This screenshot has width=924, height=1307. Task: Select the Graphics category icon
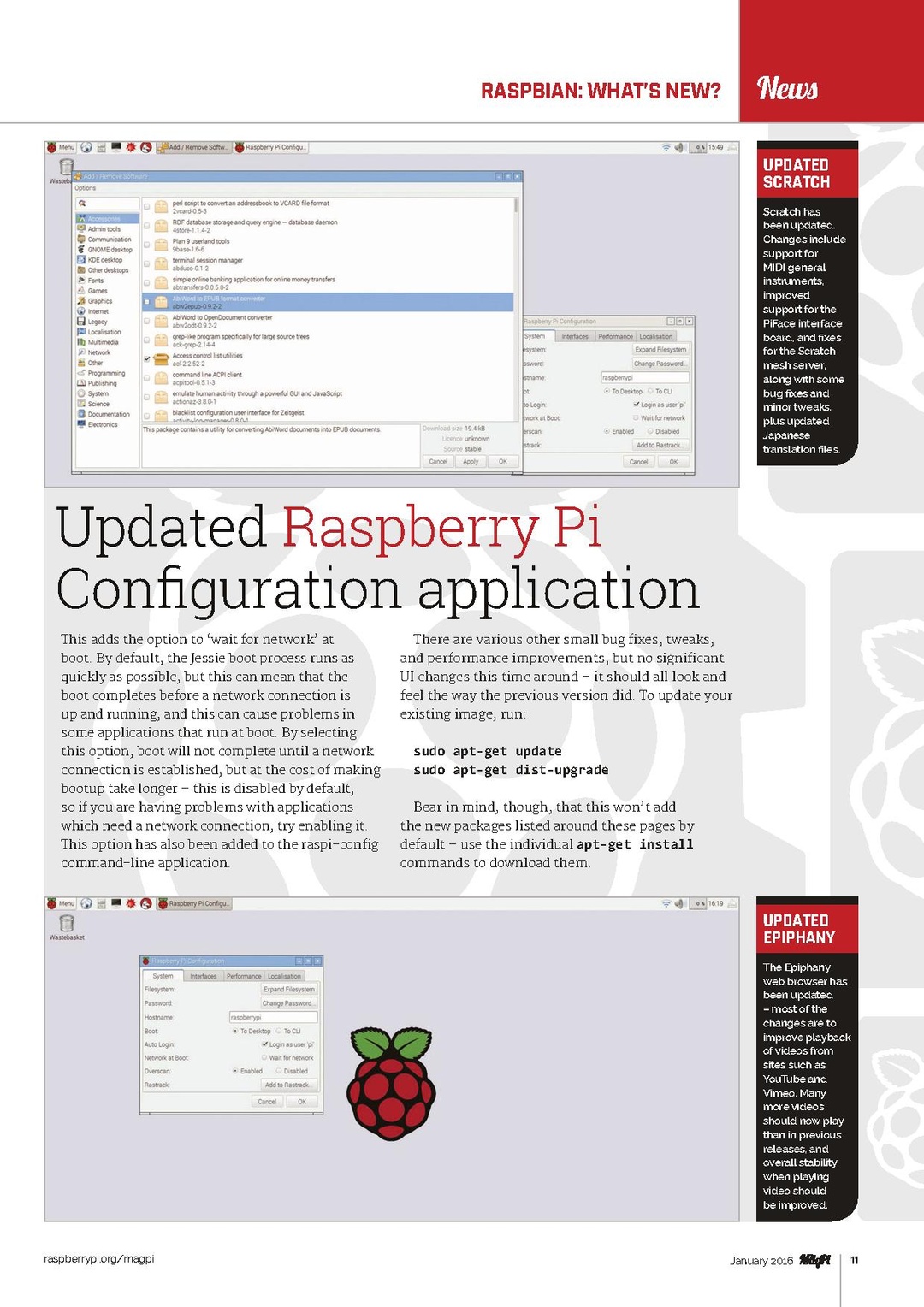coord(81,301)
